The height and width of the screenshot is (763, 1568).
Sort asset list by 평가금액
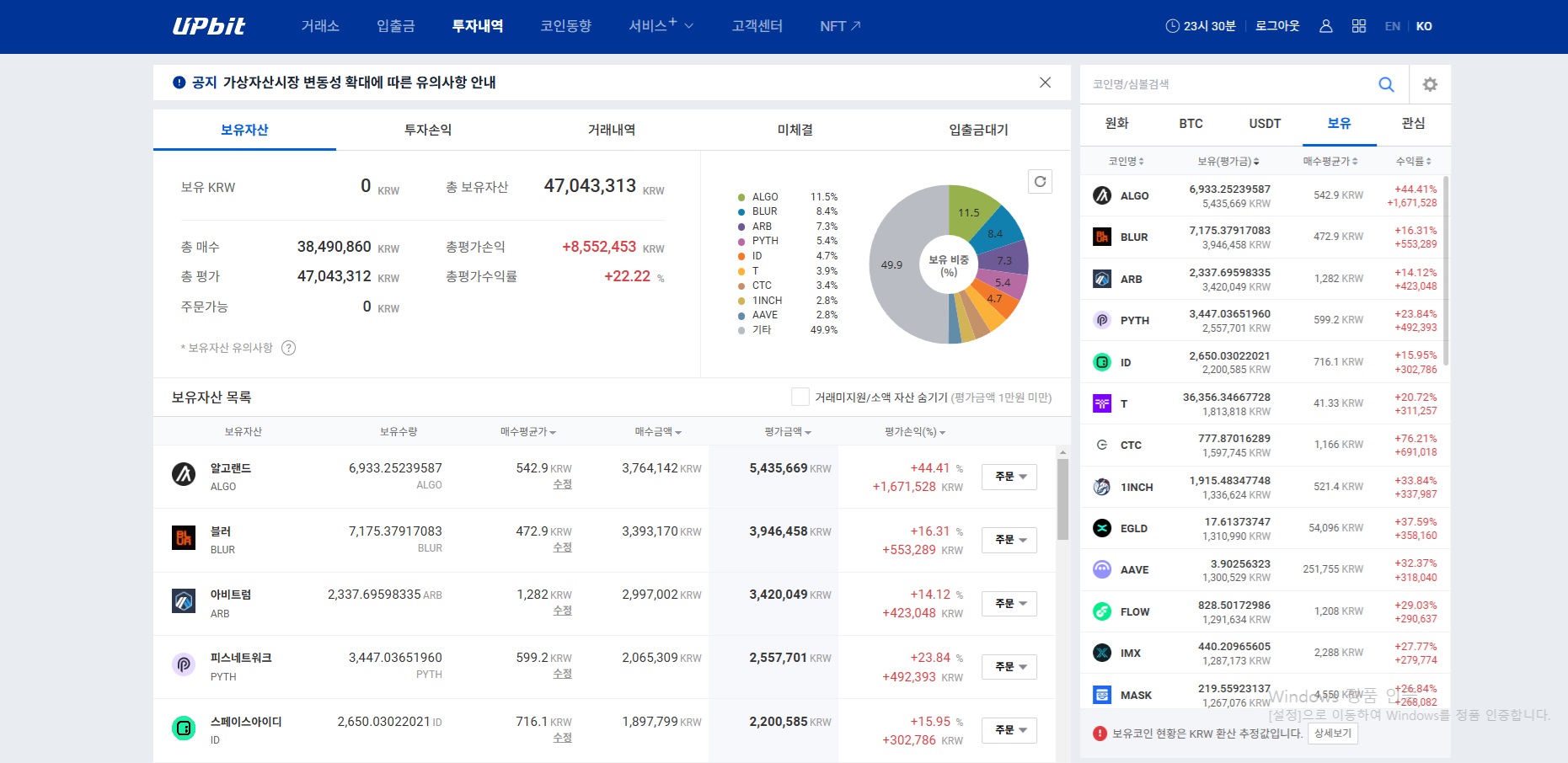(x=788, y=432)
